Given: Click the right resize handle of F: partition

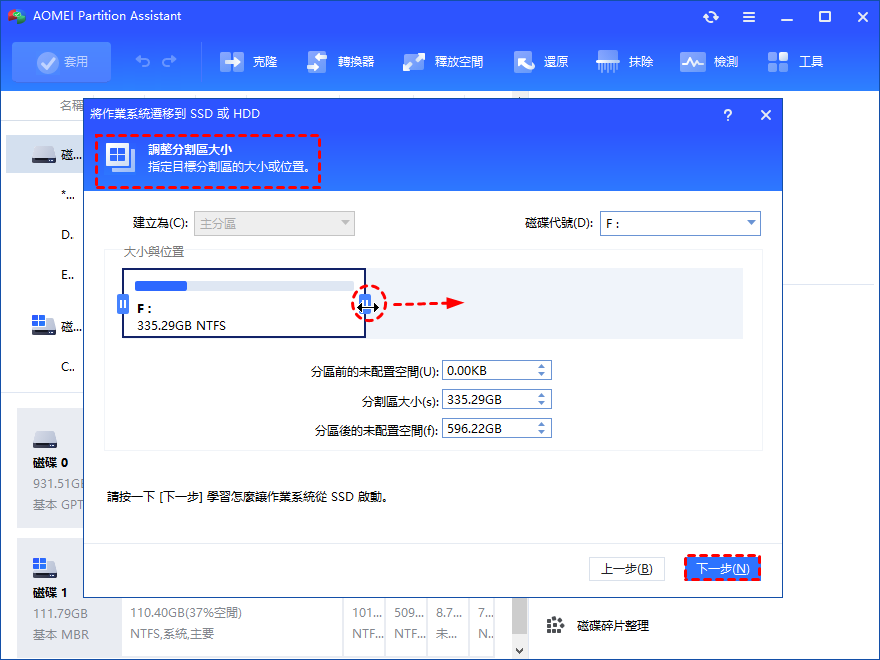Looking at the screenshot, I should pos(365,304).
